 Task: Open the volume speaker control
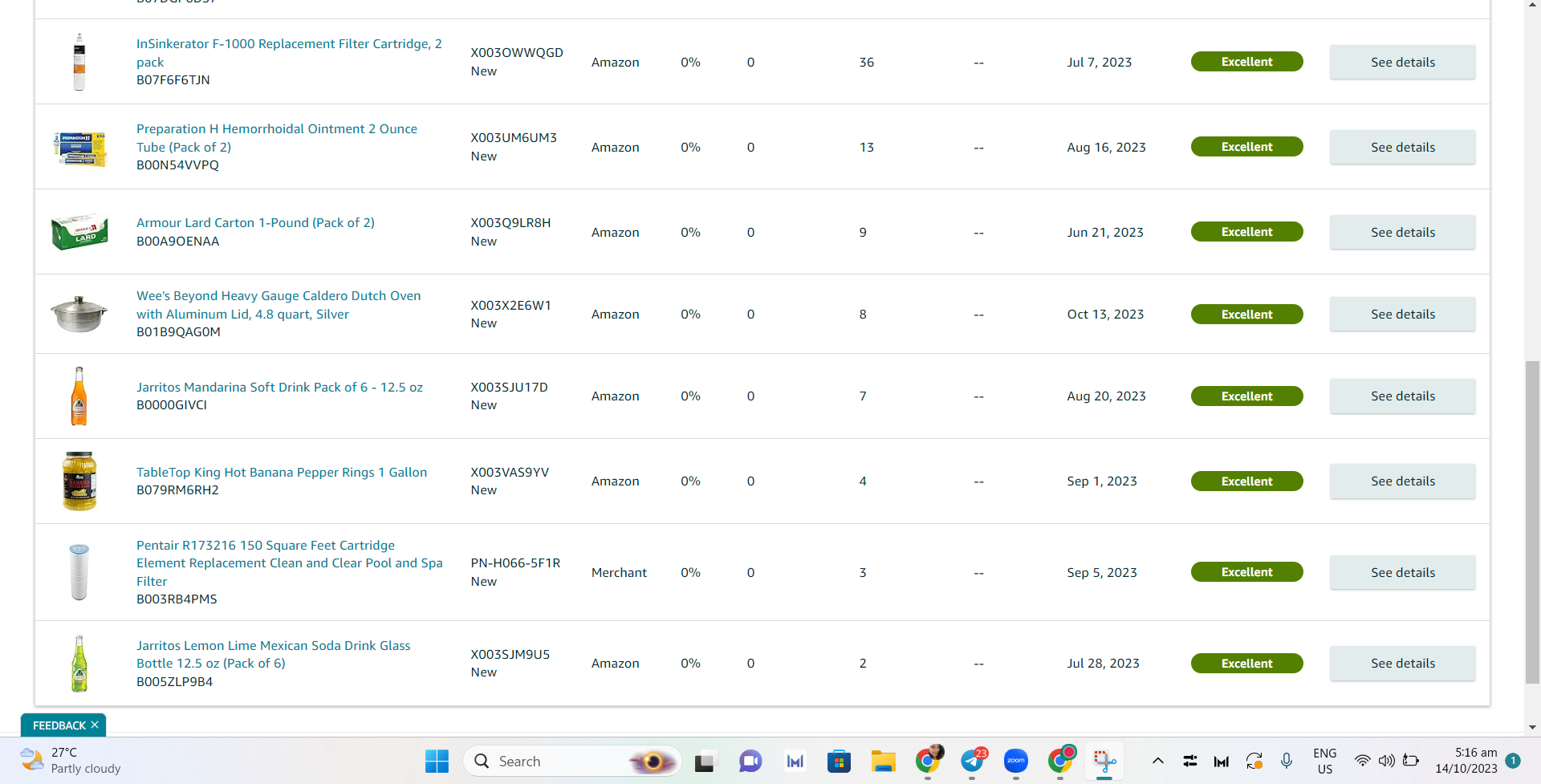(1386, 761)
